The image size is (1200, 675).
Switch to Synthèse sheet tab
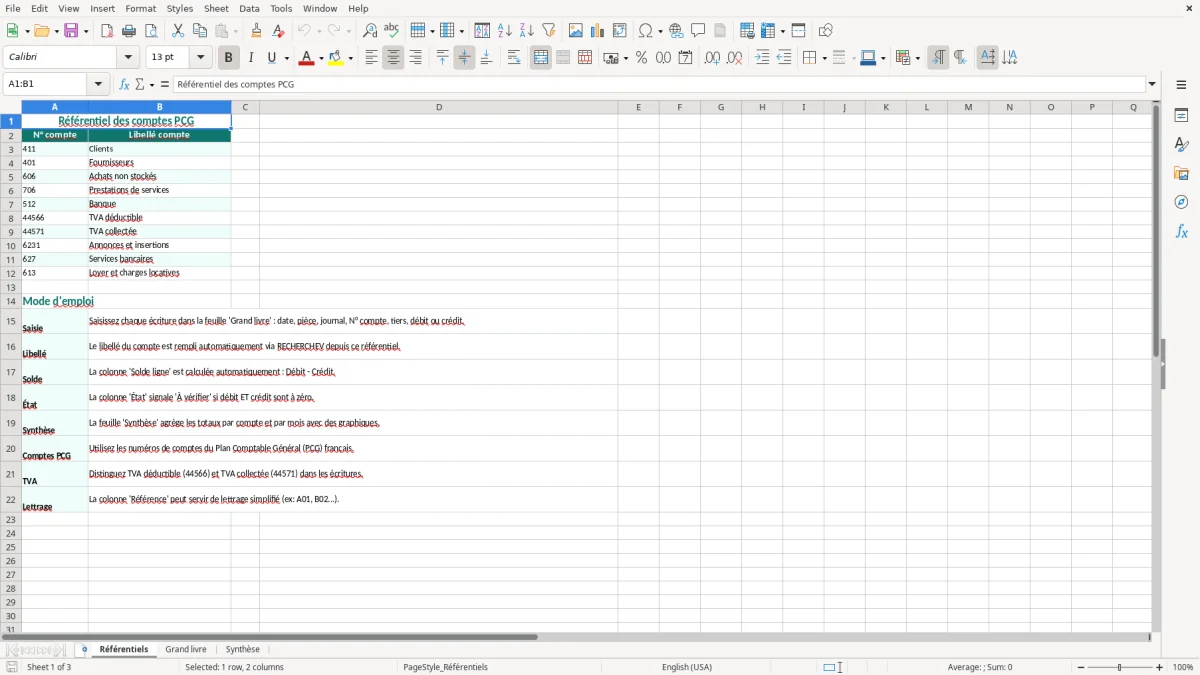pos(243,649)
